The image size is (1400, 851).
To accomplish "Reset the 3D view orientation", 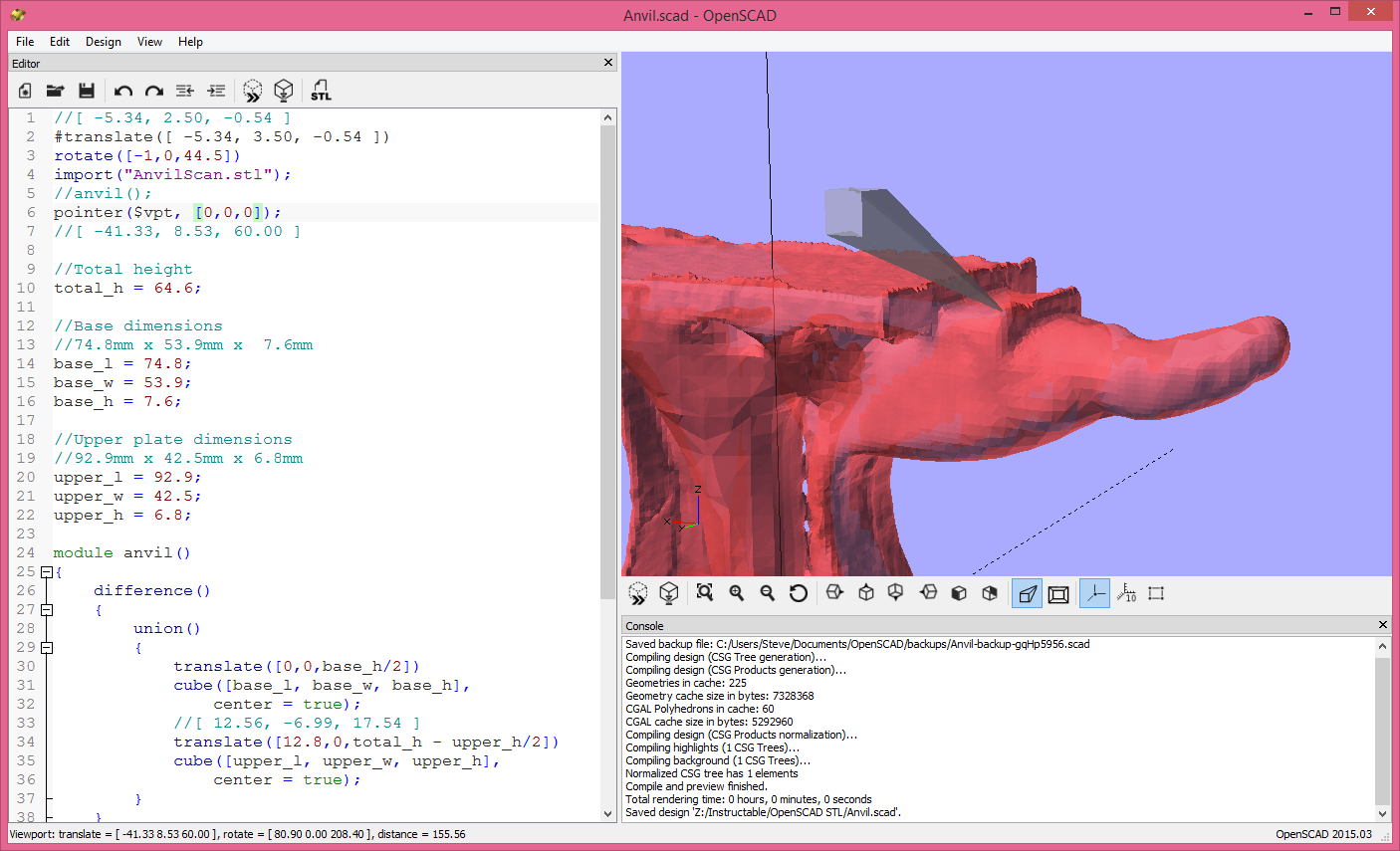I will click(798, 592).
